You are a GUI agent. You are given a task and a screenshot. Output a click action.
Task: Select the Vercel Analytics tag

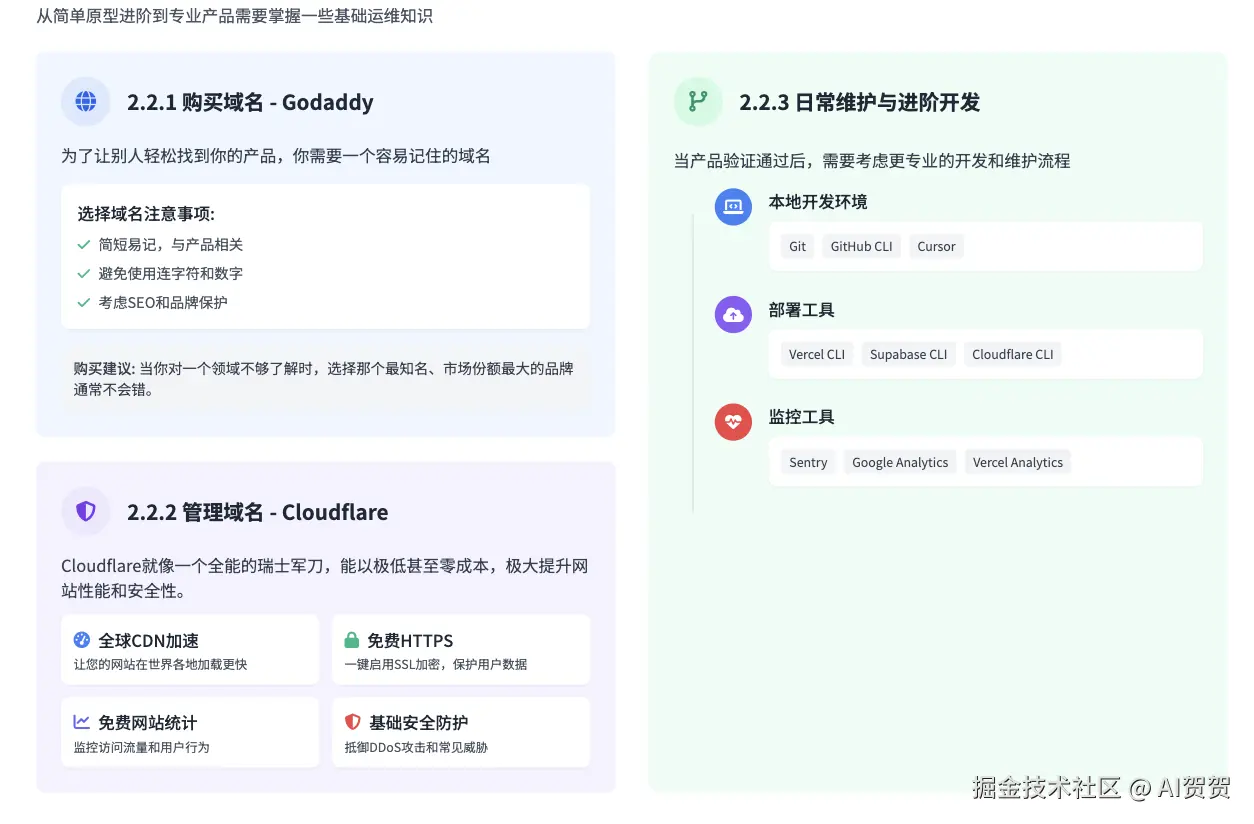coord(1018,462)
